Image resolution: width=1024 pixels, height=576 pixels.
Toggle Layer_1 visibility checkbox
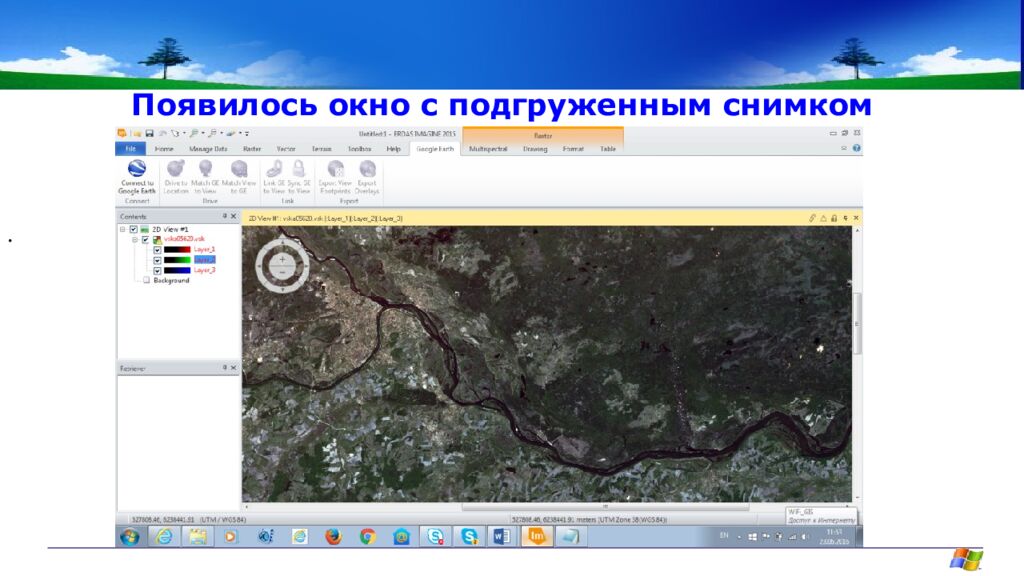point(157,249)
